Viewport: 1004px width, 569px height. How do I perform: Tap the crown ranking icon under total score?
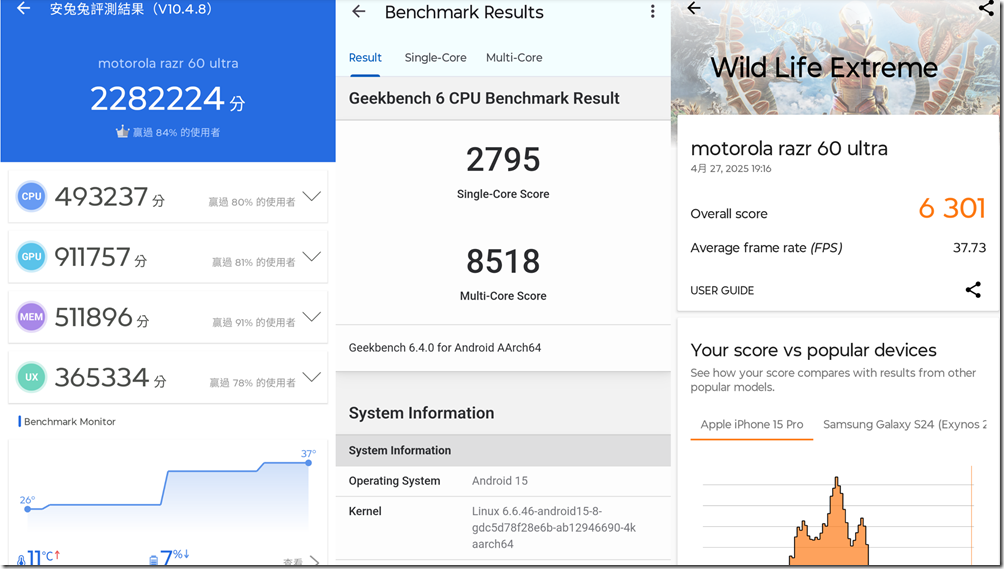point(122,132)
